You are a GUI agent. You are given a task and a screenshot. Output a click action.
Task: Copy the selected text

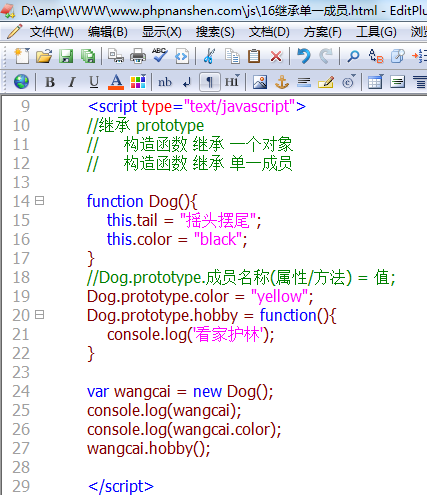pos(232,56)
